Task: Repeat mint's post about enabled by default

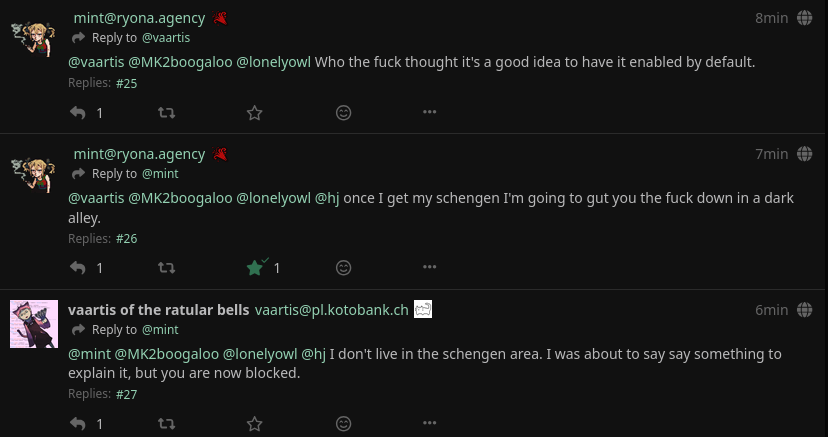Action: point(166,113)
